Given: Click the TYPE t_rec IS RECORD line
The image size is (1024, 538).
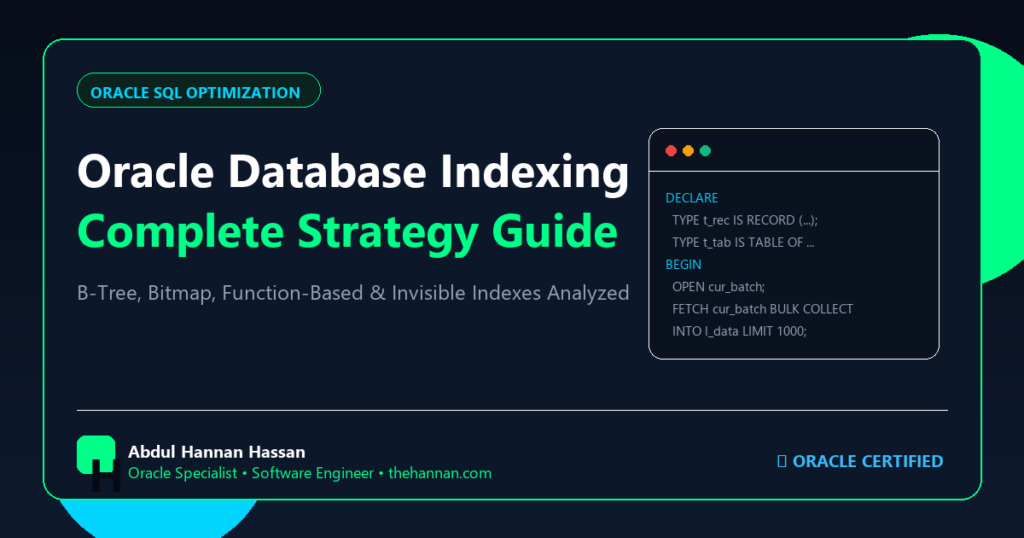Looking at the screenshot, I should (x=744, y=220).
